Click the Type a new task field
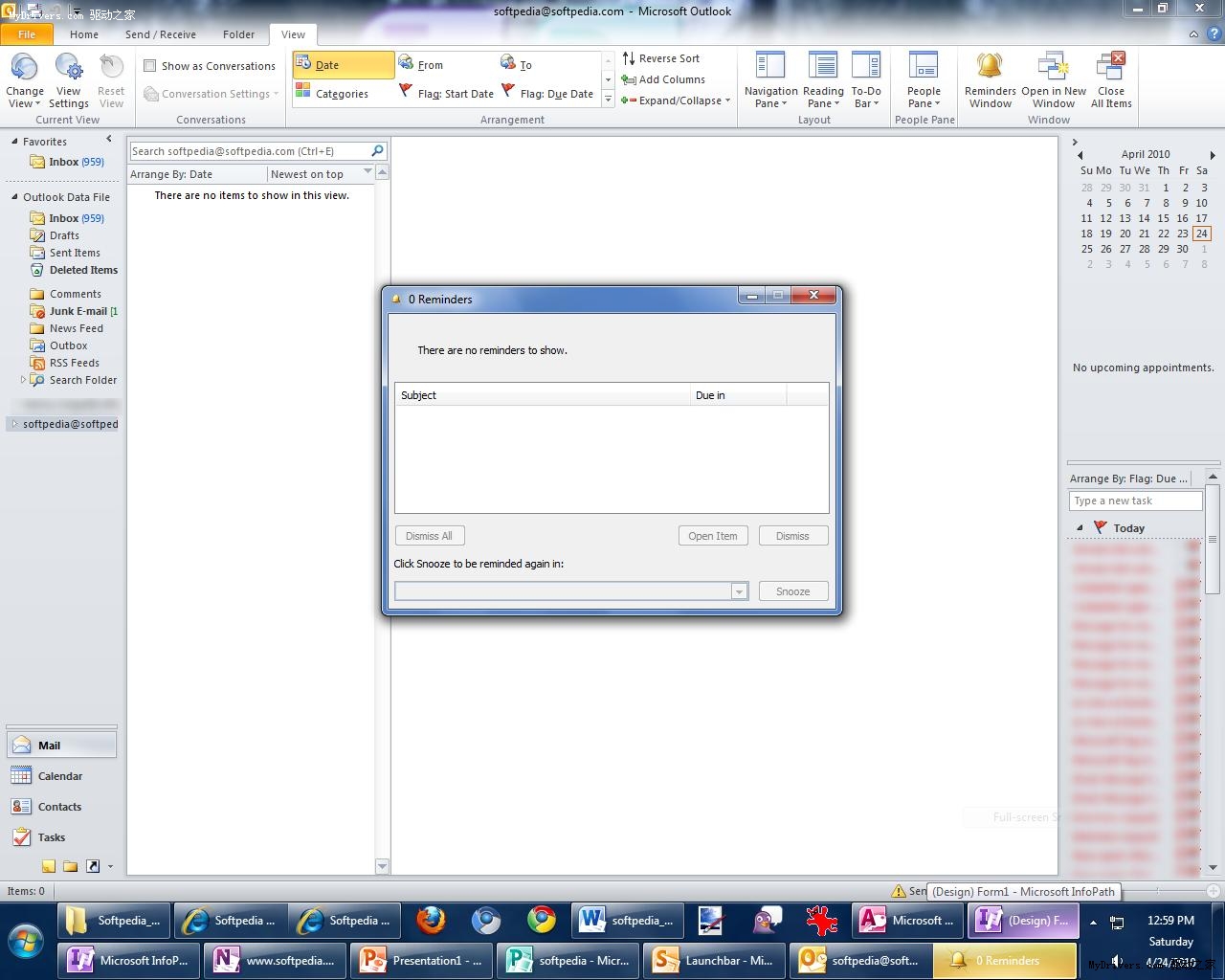1225x980 pixels. [1134, 501]
